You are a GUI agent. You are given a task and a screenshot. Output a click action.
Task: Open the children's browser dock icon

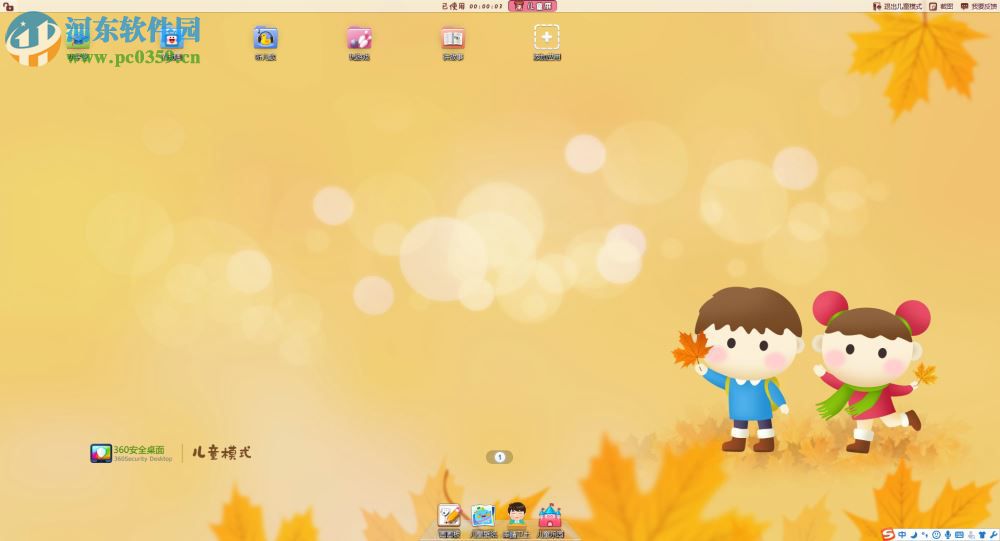point(483,515)
